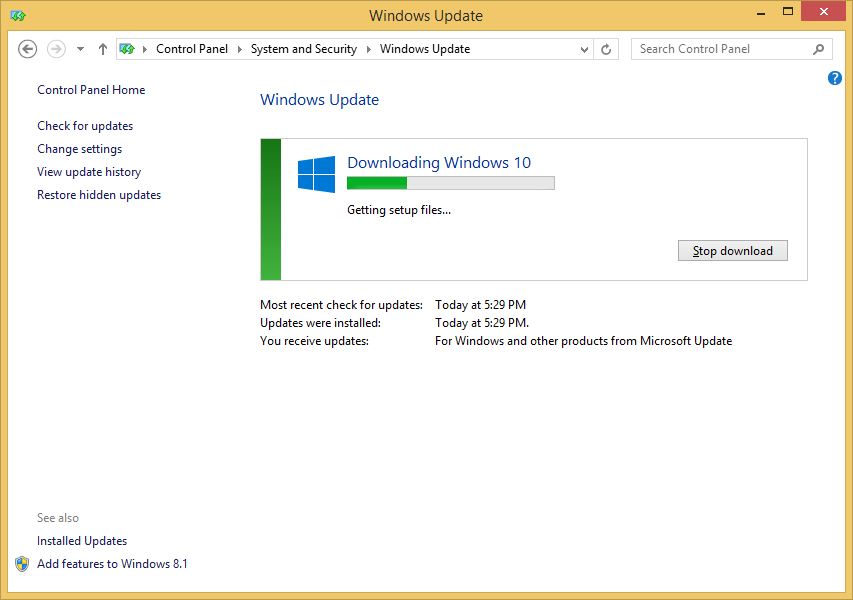This screenshot has height=600, width=853.
Task: Open Installed Updates link
Action: pyautogui.click(x=82, y=541)
